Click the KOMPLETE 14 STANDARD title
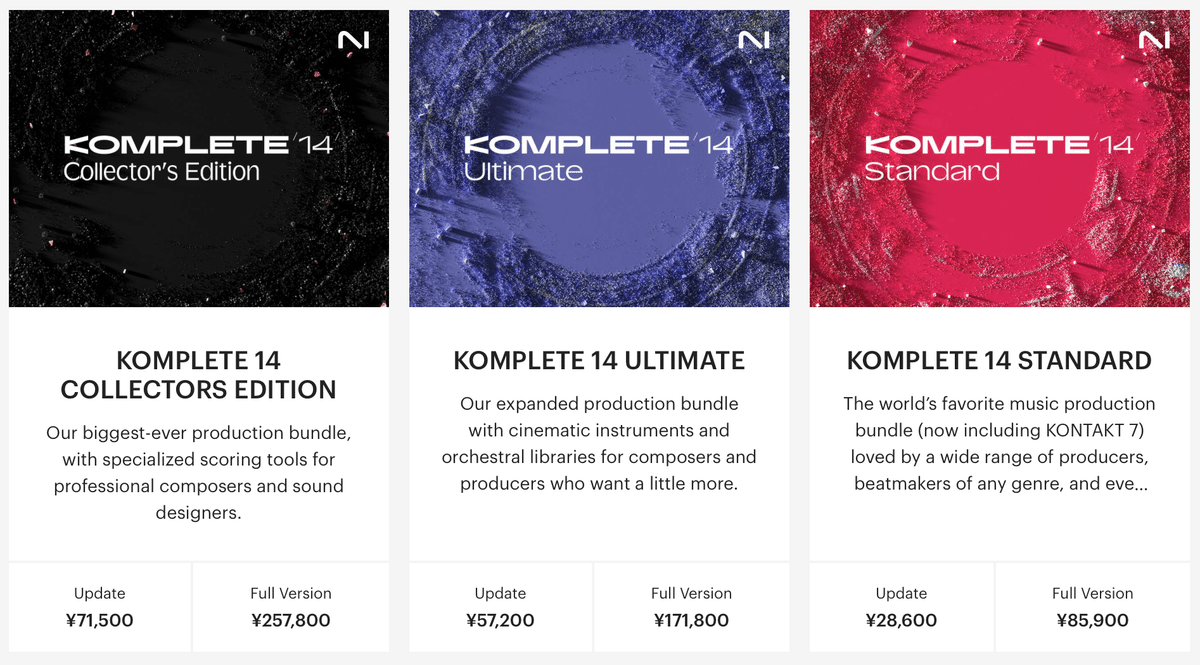The width and height of the screenshot is (1200, 665). tap(999, 360)
